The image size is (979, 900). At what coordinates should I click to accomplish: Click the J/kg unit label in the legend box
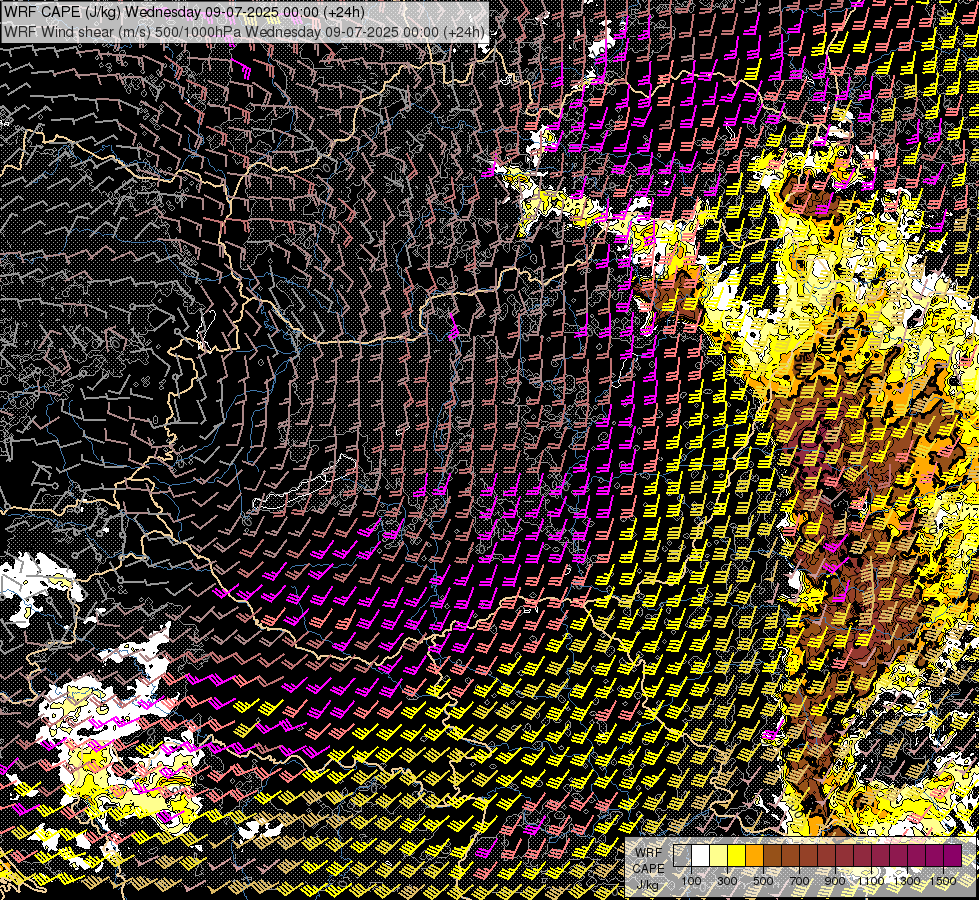(x=648, y=884)
